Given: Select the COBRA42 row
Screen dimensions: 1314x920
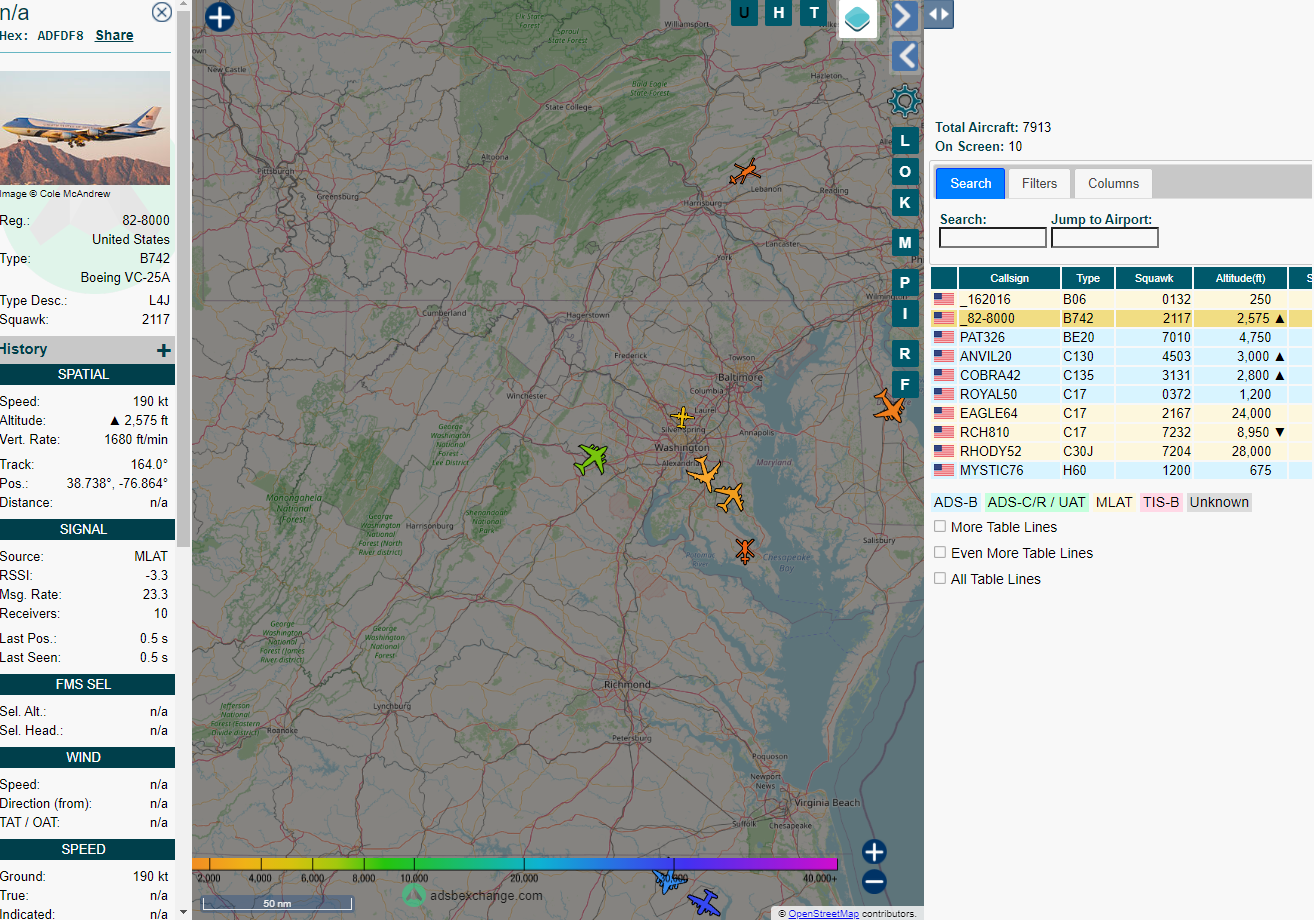Looking at the screenshot, I should click(x=1122, y=375).
